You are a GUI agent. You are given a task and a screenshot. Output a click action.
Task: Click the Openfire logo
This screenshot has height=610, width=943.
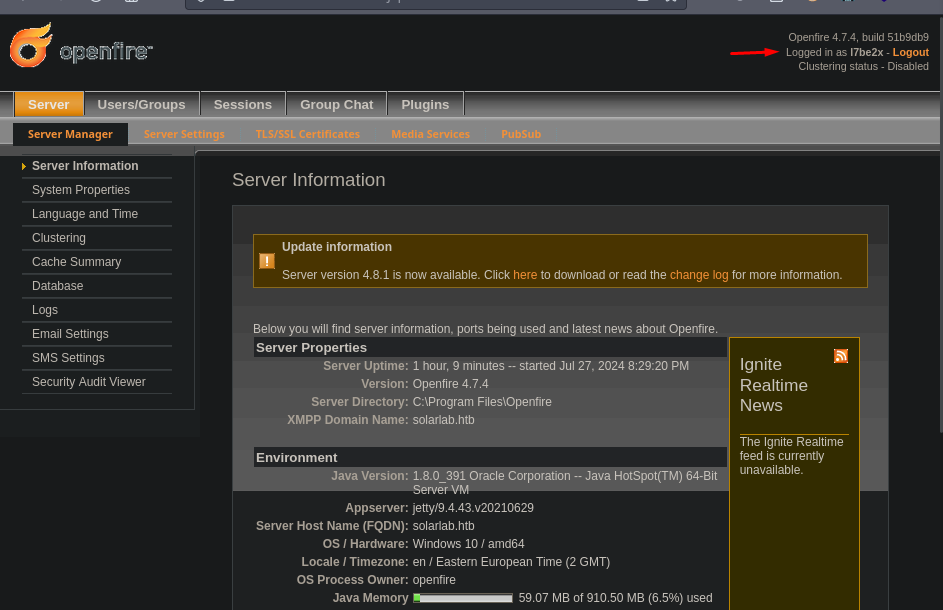(80, 45)
